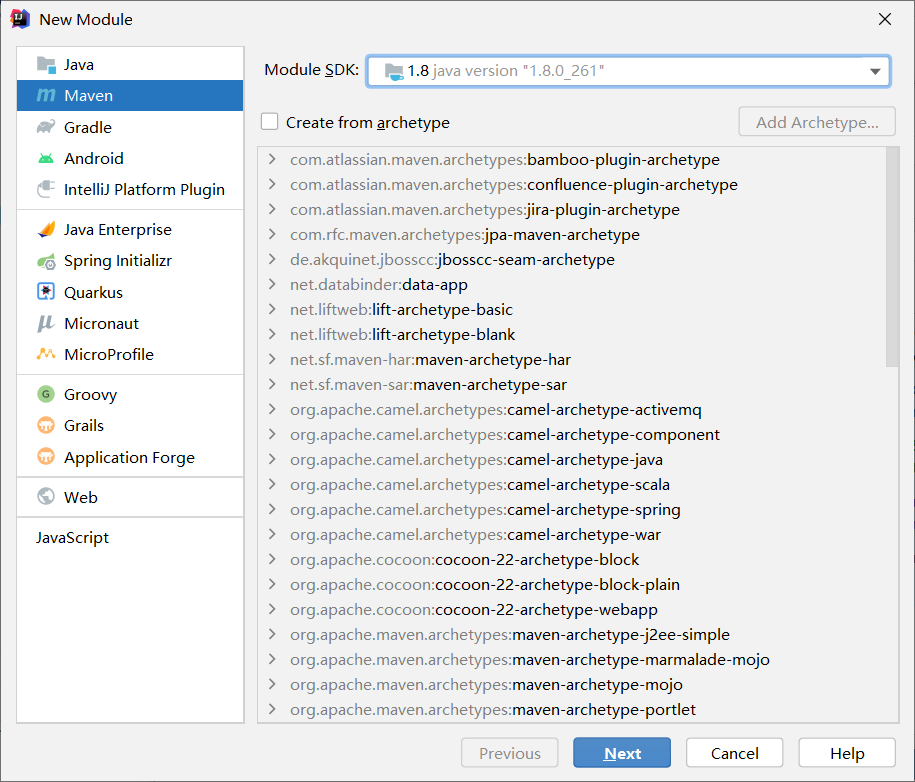Click the Next button
The width and height of the screenshot is (915, 782).
pyautogui.click(x=621, y=752)
